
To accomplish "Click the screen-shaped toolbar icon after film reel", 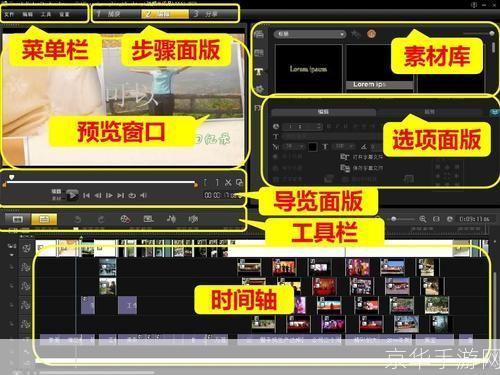I will pyautogui.click(x=148, y=219).
